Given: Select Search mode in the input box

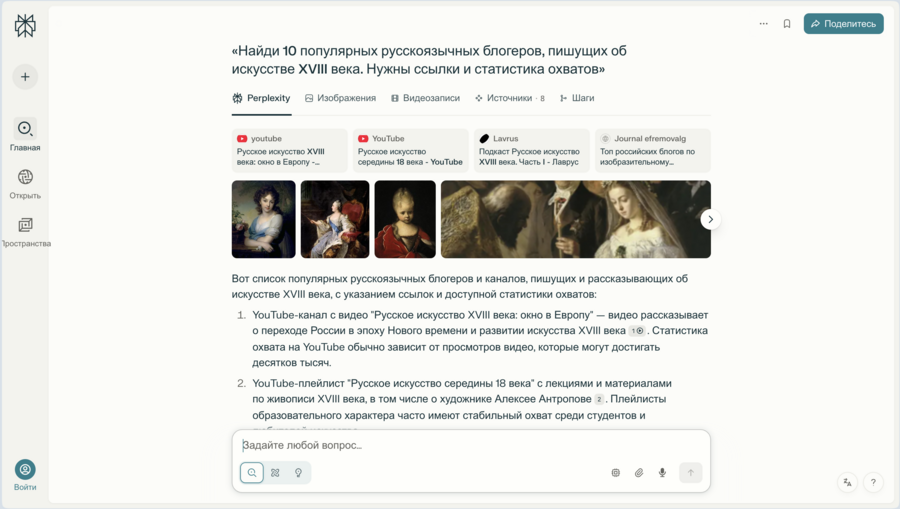Looking at the screenshot, I should (x=252, y=473).
